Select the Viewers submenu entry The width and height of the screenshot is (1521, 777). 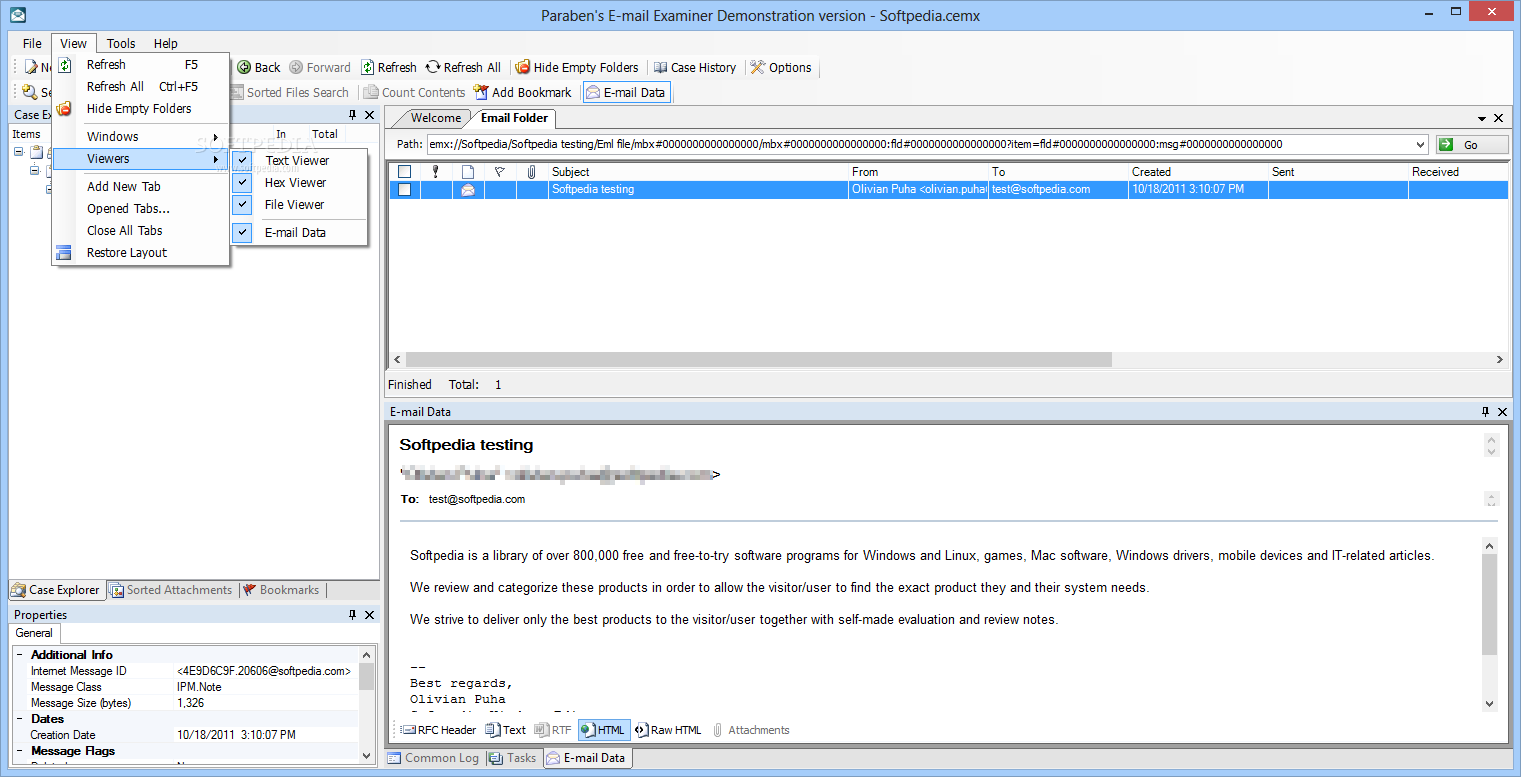click(141, 159)
